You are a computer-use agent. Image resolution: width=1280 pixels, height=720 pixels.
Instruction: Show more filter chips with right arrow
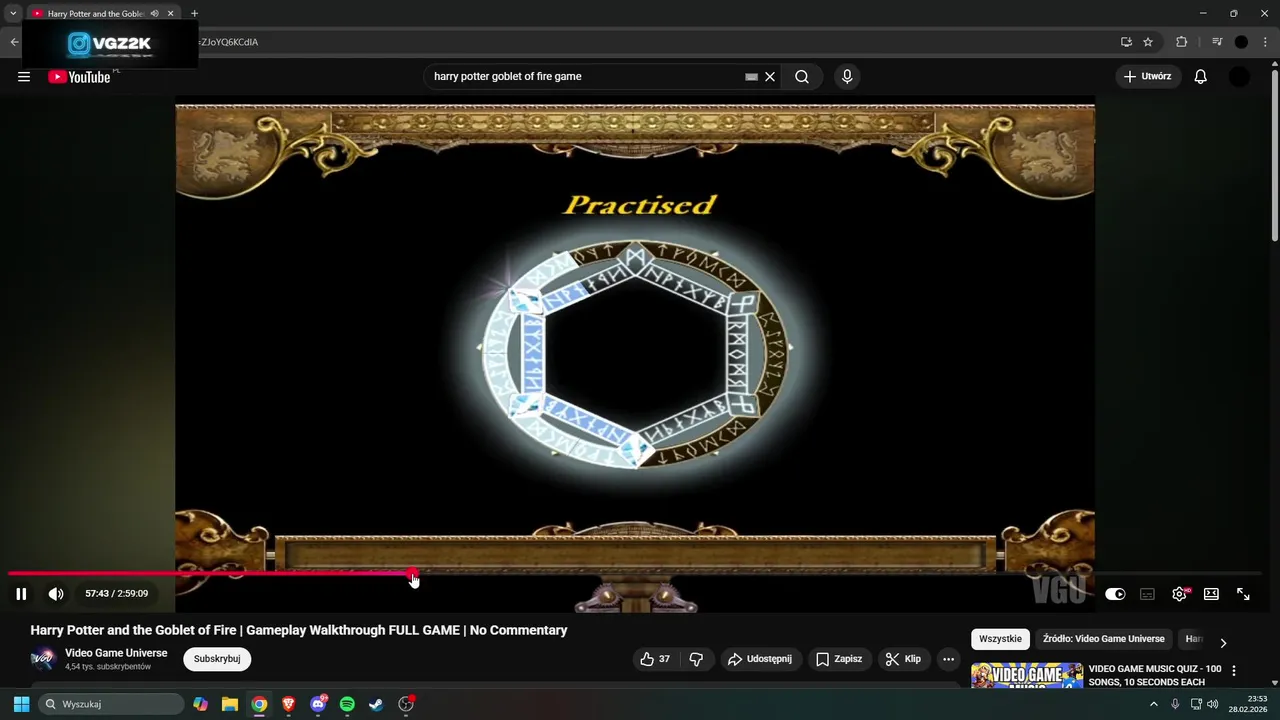1222,642
